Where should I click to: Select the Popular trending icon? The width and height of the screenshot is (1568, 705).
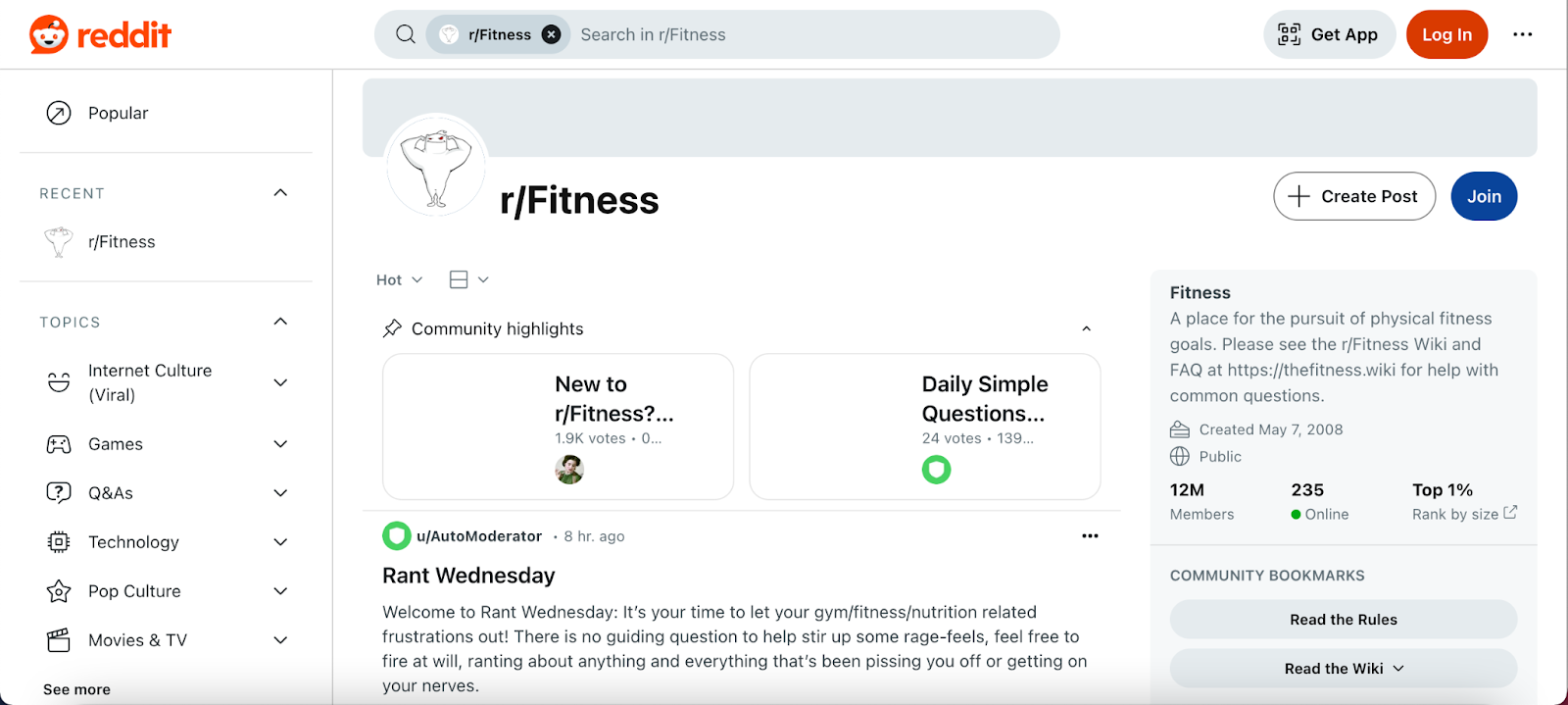point(59,112)
